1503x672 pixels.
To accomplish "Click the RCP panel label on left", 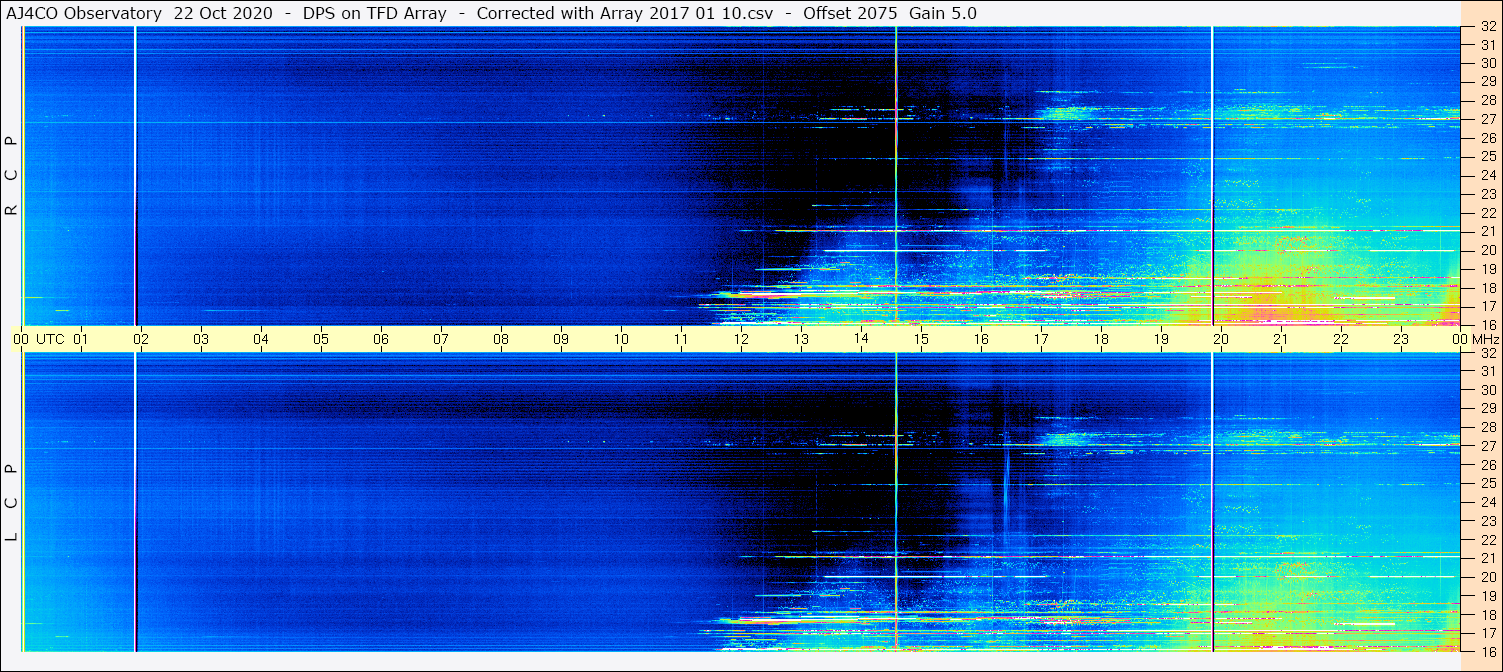I will pos(11,176).
